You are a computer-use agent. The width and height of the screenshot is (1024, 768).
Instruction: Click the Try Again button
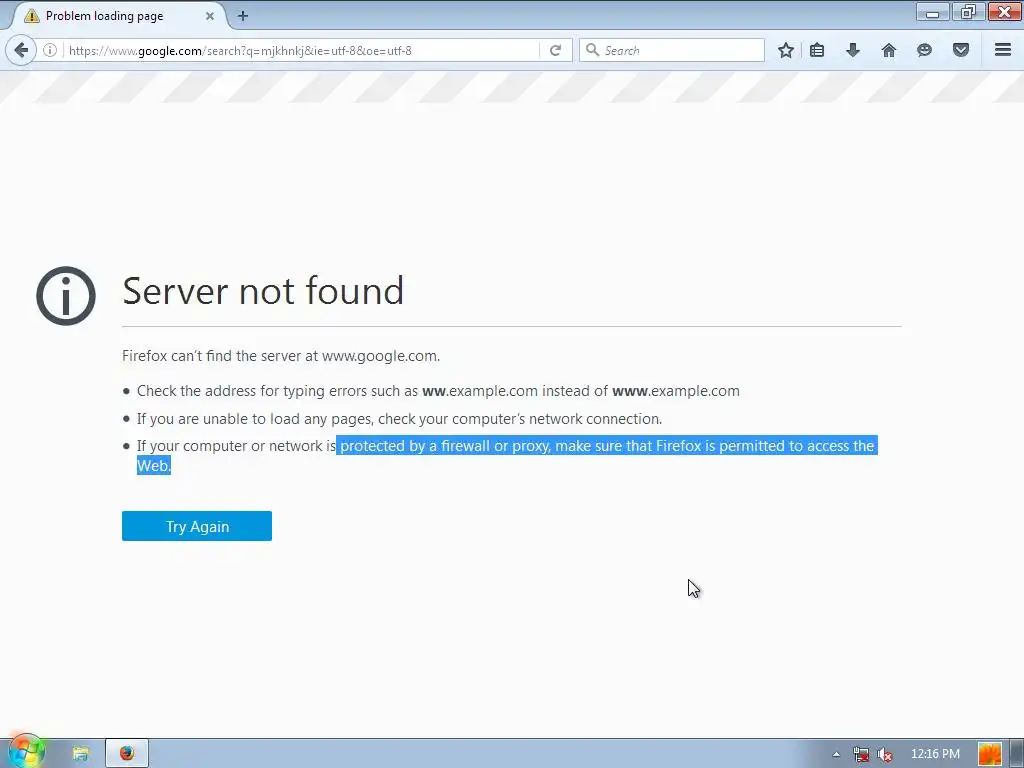click(197, 526)
